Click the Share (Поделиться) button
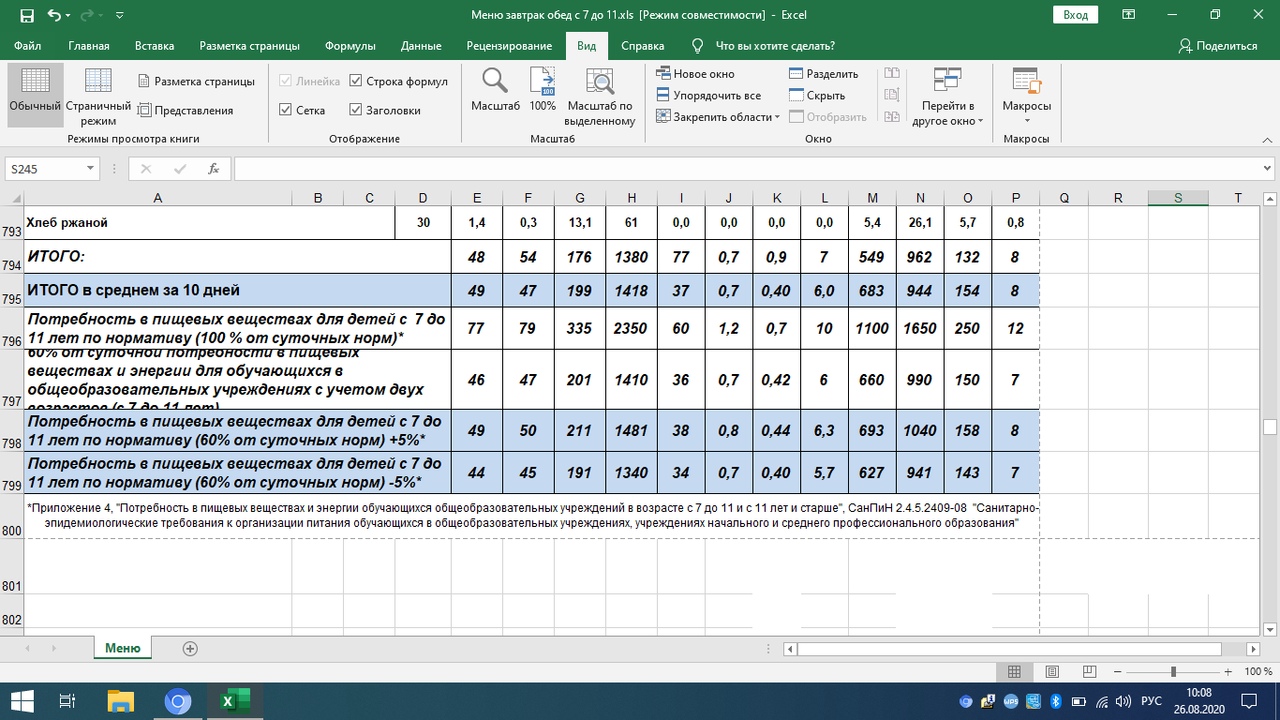1280x720 pixels. tap(1217, 46)
